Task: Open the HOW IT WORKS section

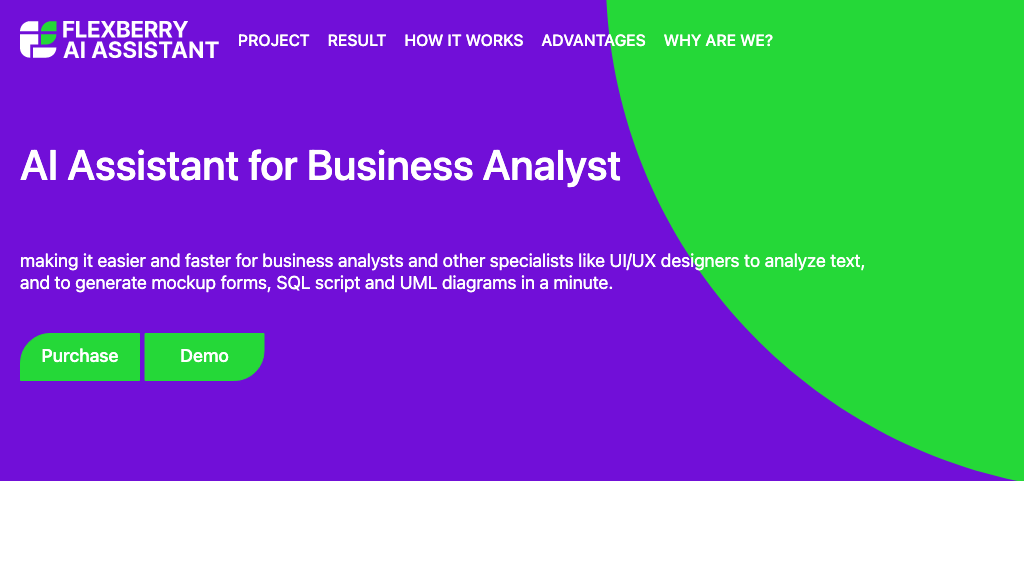Action: [463, 41]
